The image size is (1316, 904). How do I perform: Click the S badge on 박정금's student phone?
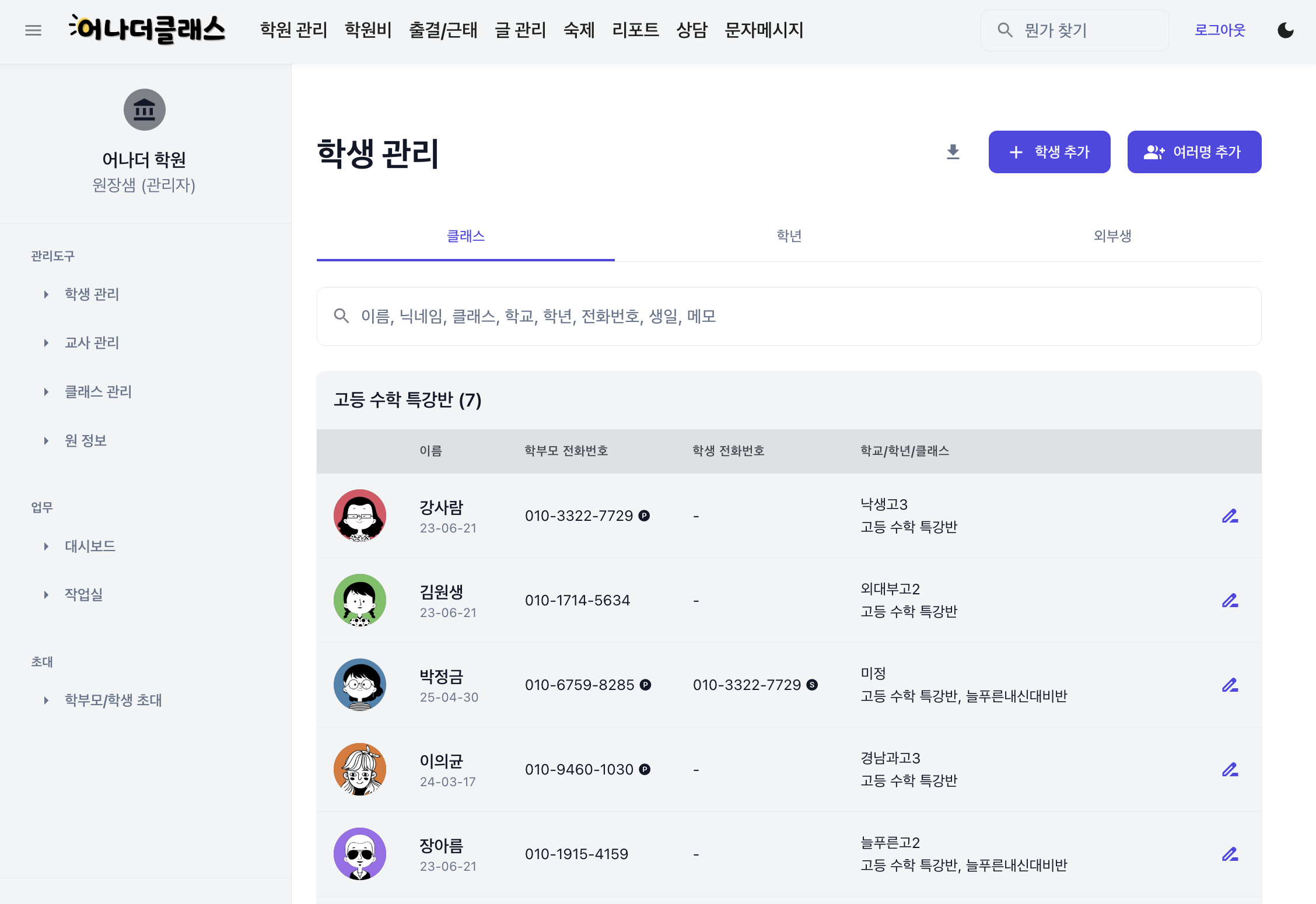point(812,685)
